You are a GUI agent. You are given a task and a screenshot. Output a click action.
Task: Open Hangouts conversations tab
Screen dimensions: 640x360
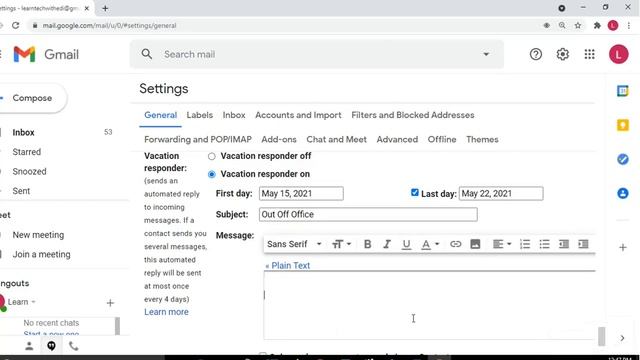(51, 346)
